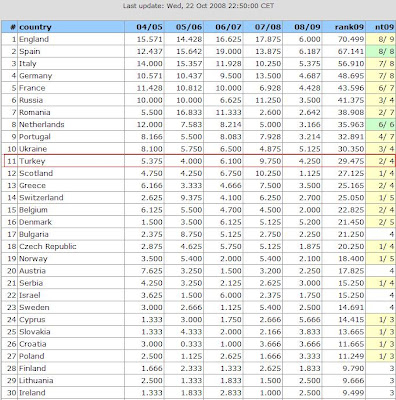Select the Czech Republic country name

(x=48, y=247)
